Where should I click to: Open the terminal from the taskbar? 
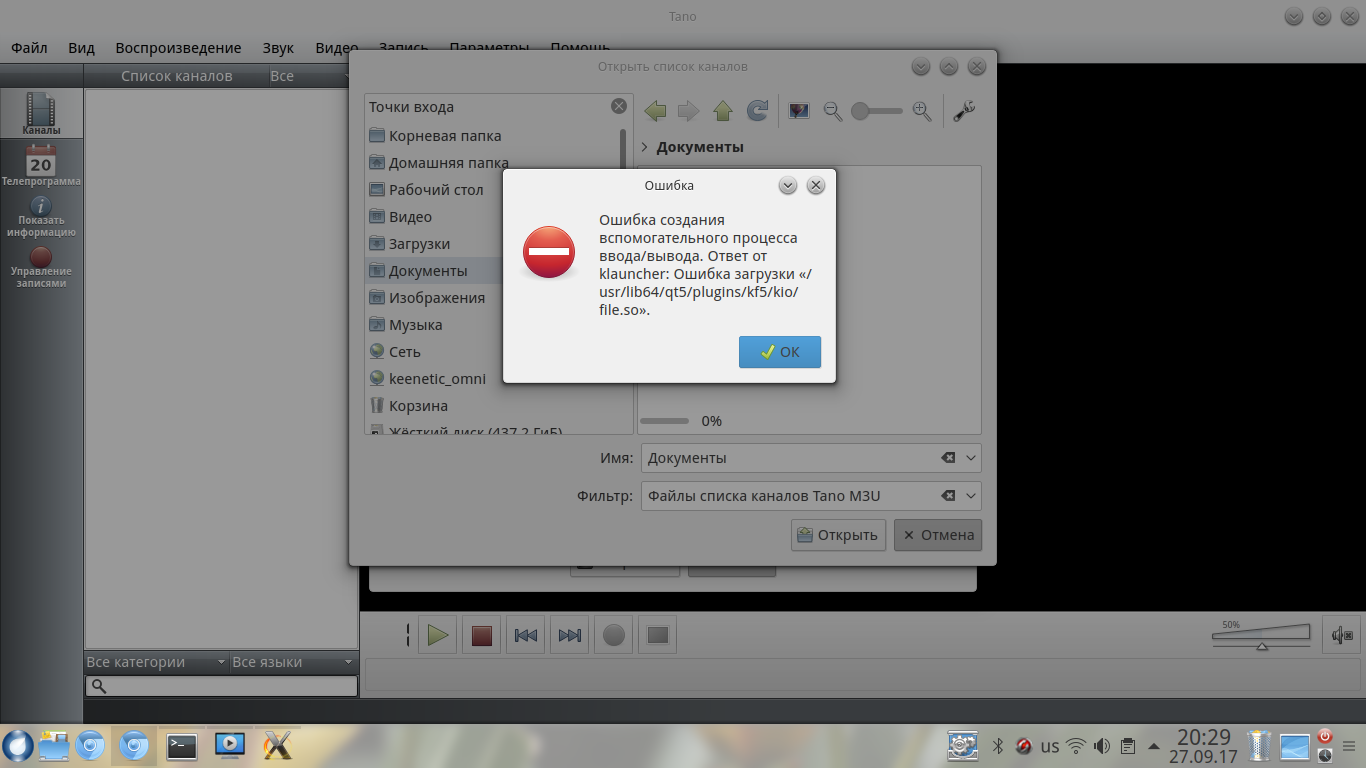182,745
